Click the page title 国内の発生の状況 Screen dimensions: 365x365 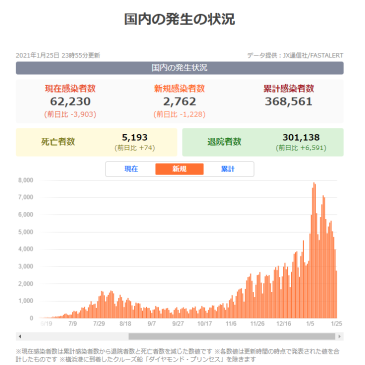180,19
